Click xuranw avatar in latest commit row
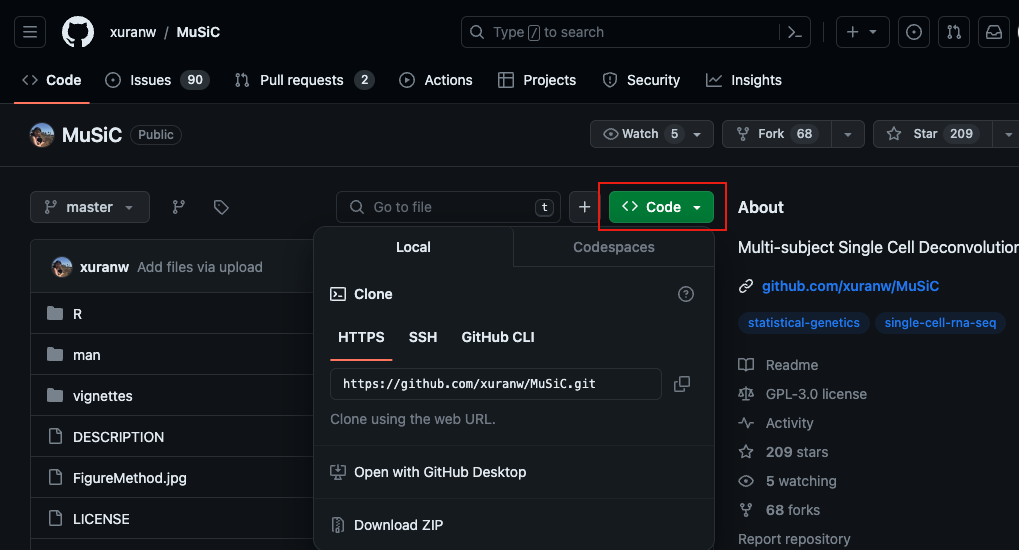 pos(62,267)
